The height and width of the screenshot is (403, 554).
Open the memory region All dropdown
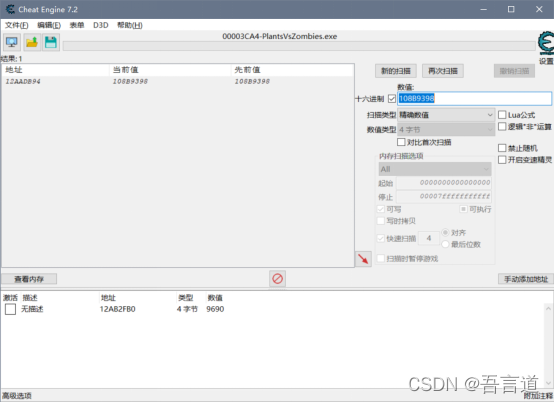tap(435, 169)
